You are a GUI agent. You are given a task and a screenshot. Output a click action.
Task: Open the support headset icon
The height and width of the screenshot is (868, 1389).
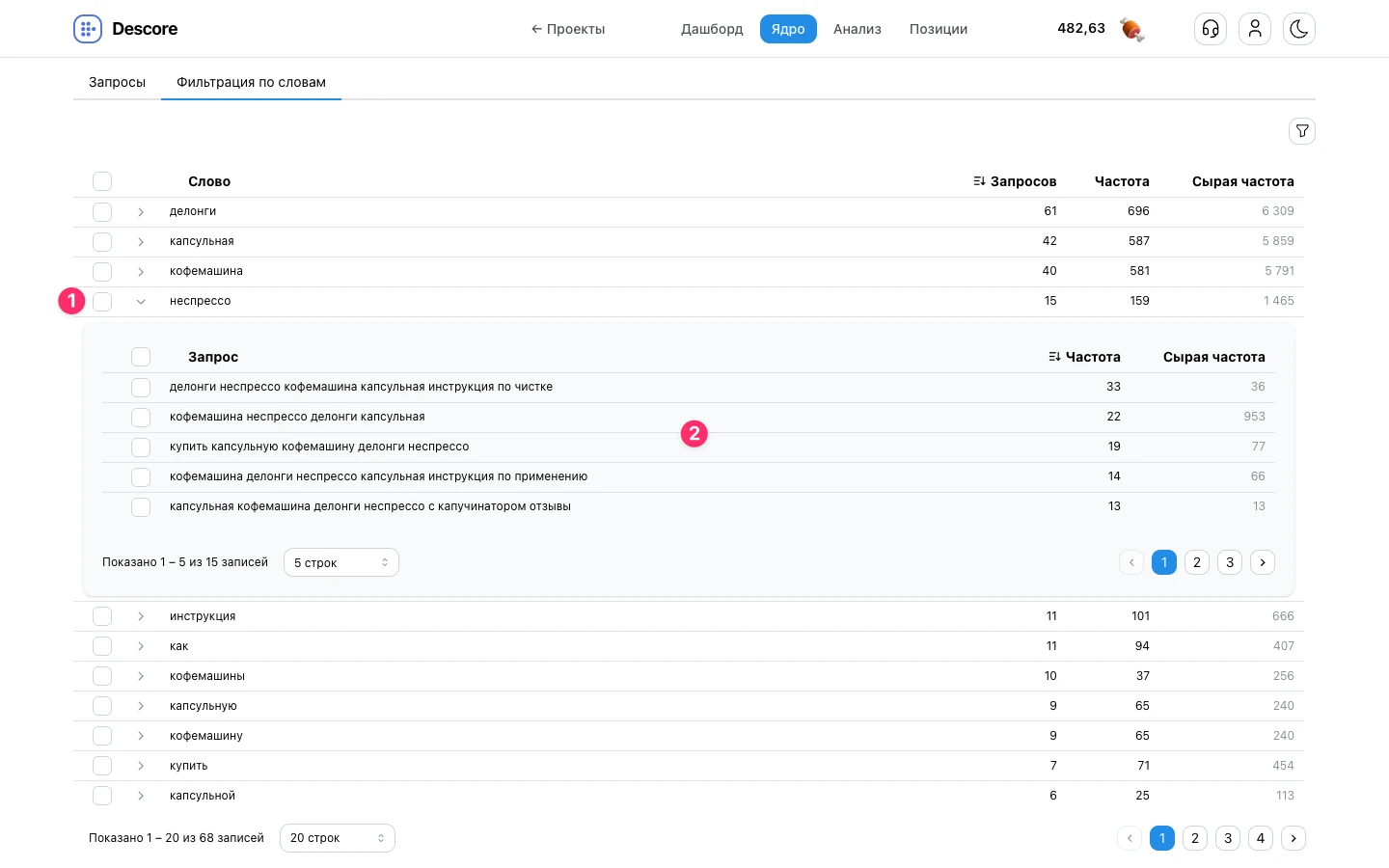1211,29
